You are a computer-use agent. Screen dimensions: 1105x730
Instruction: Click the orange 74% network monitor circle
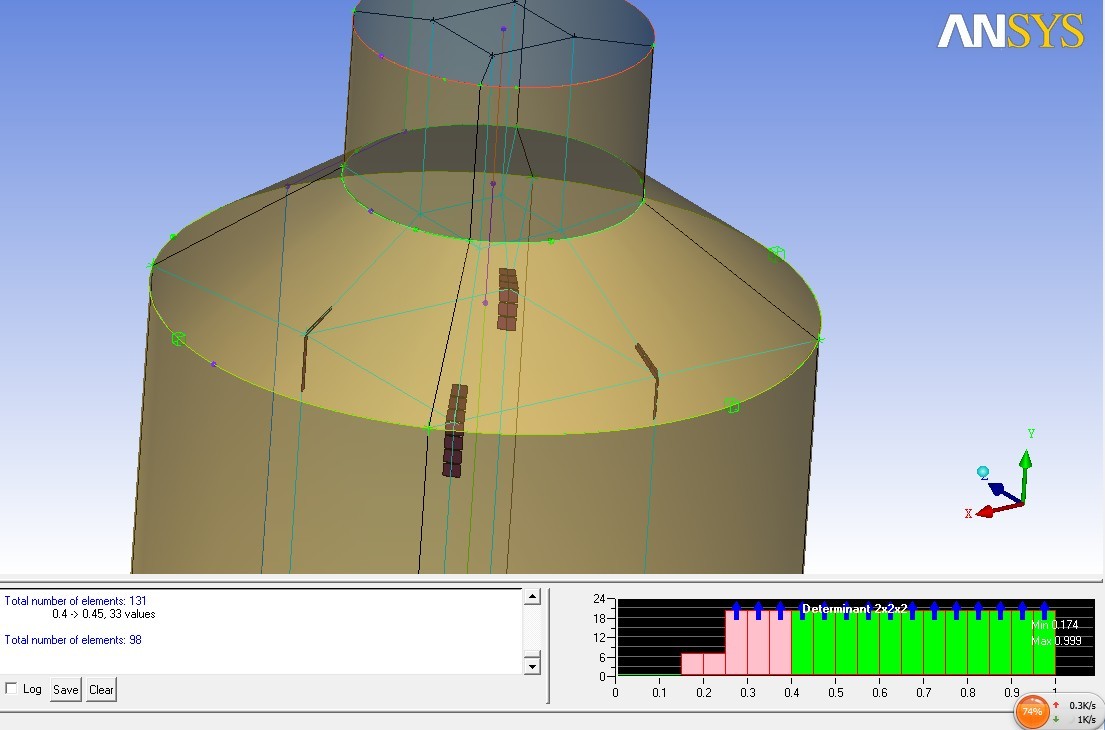pyautogui.click(x=1031, y=711)
